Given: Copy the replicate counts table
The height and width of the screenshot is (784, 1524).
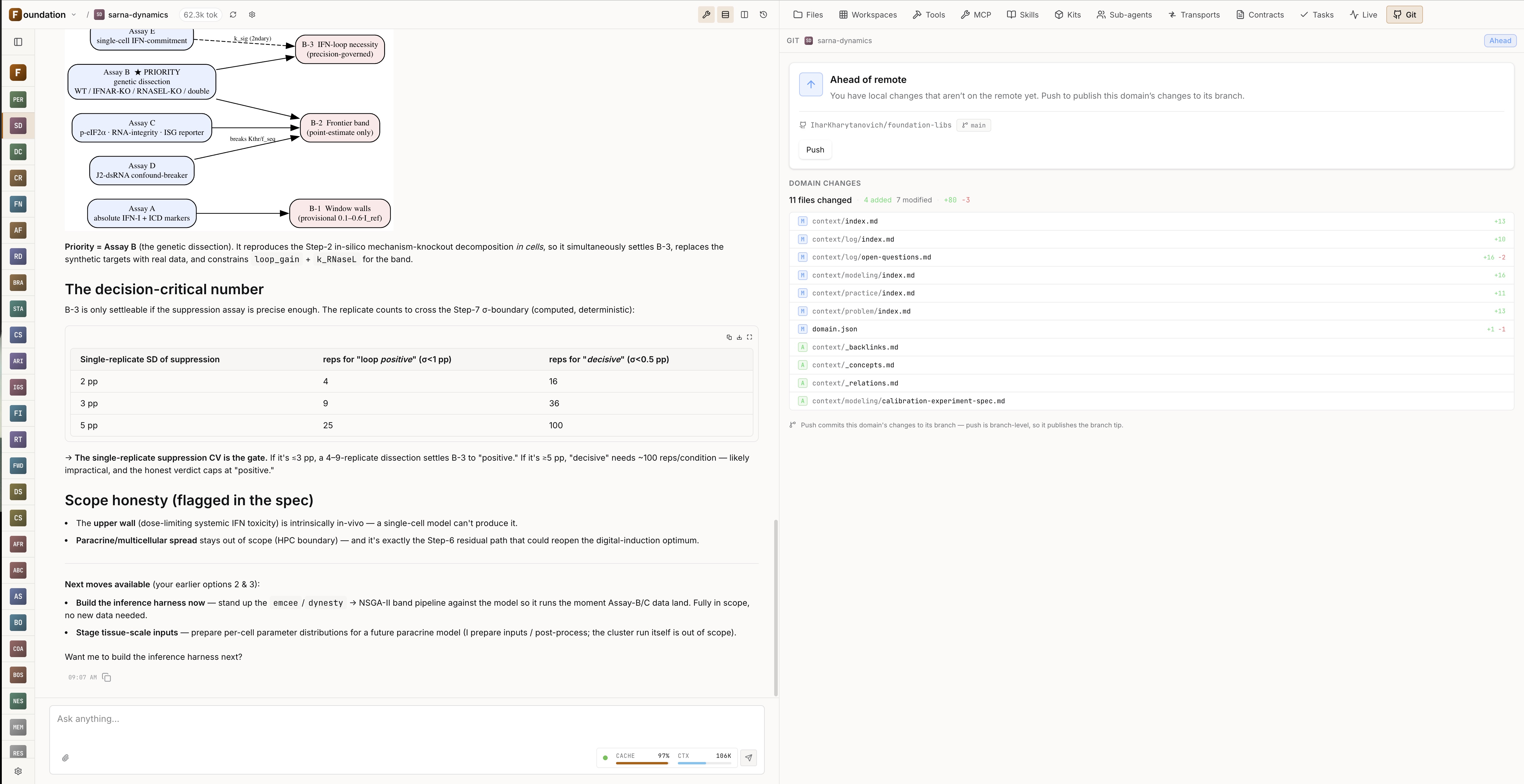Looking at the screenshot, I should click(x=729, y=337).
